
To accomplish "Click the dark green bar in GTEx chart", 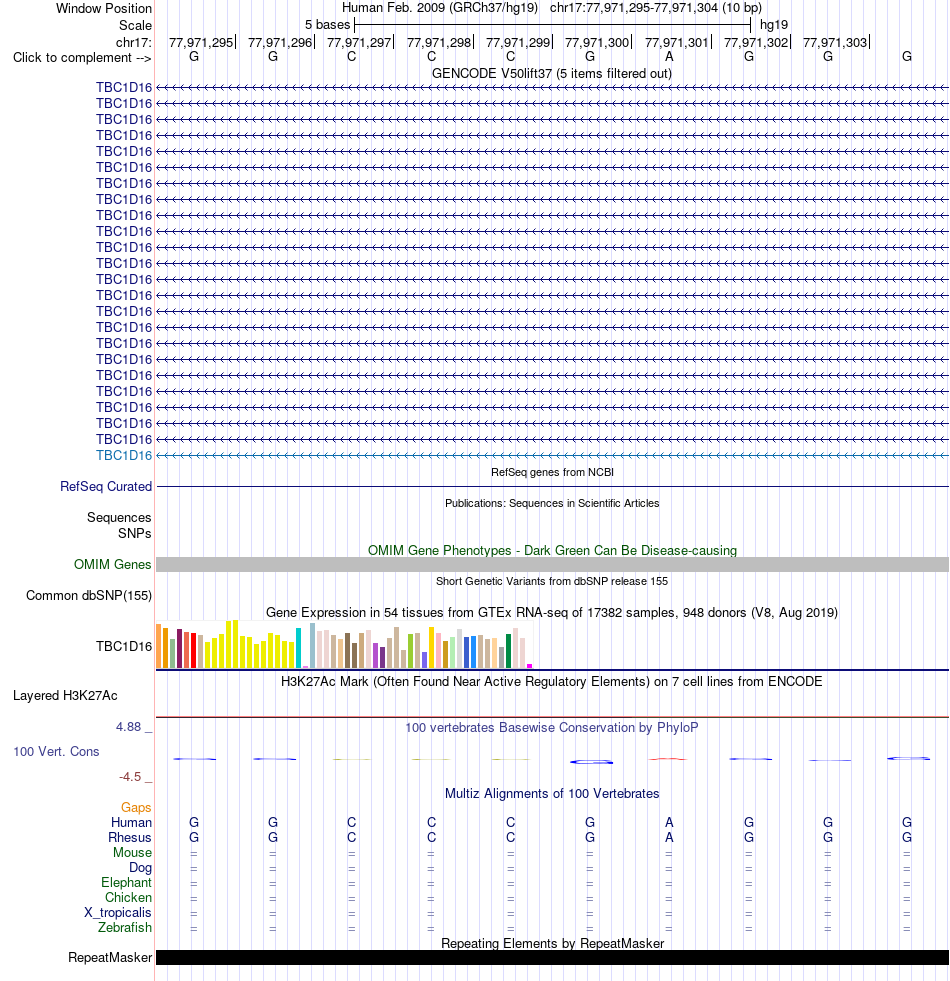I will tap(509, 651).
